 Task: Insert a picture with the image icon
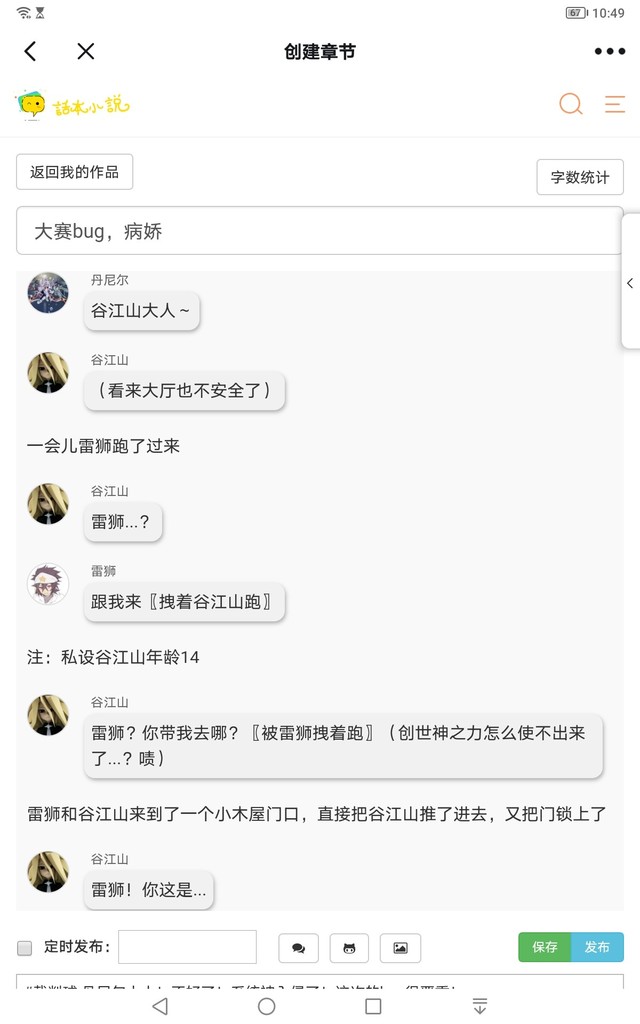pyautogui.click(x=400, y=948)
